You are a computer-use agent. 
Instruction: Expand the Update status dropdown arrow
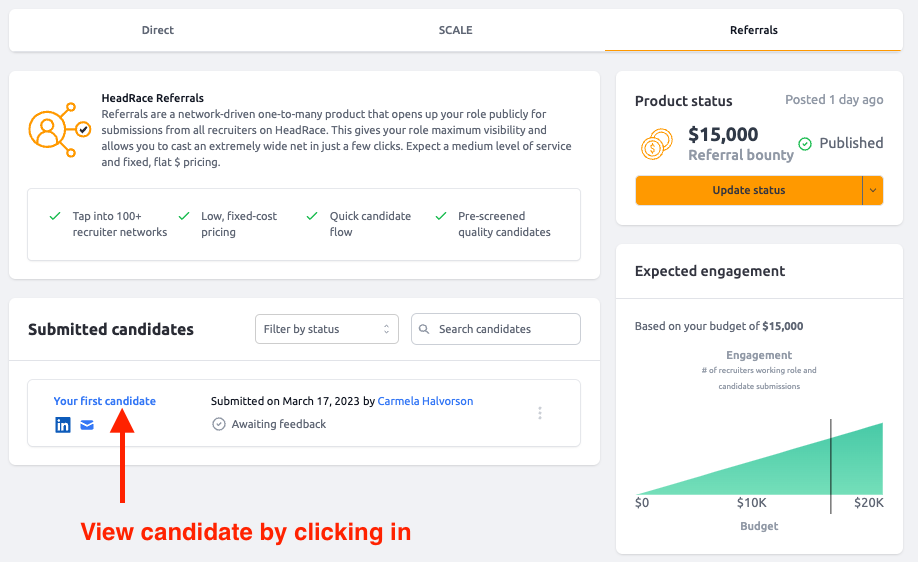pyautogui.click(x=873, y=190)
